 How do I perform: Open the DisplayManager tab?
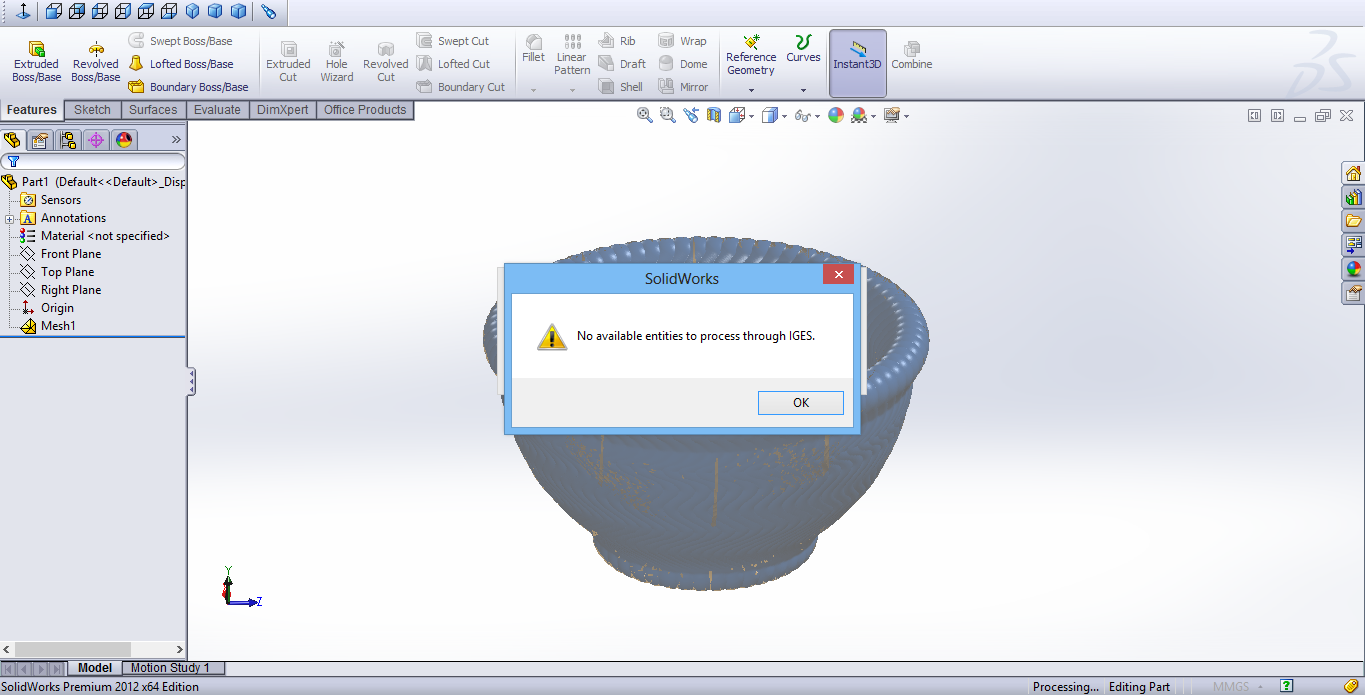click(124, 140)
